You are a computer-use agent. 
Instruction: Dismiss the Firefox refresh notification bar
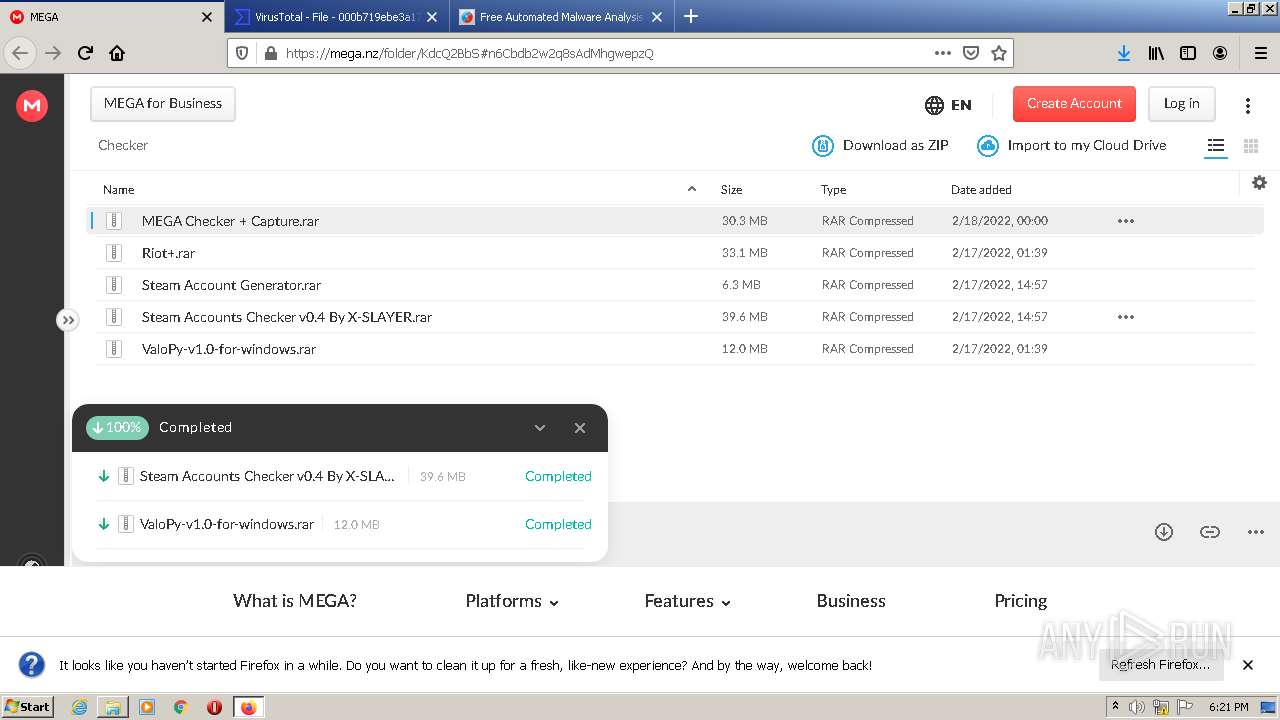pyautogui.click(x=1248, y=665)
